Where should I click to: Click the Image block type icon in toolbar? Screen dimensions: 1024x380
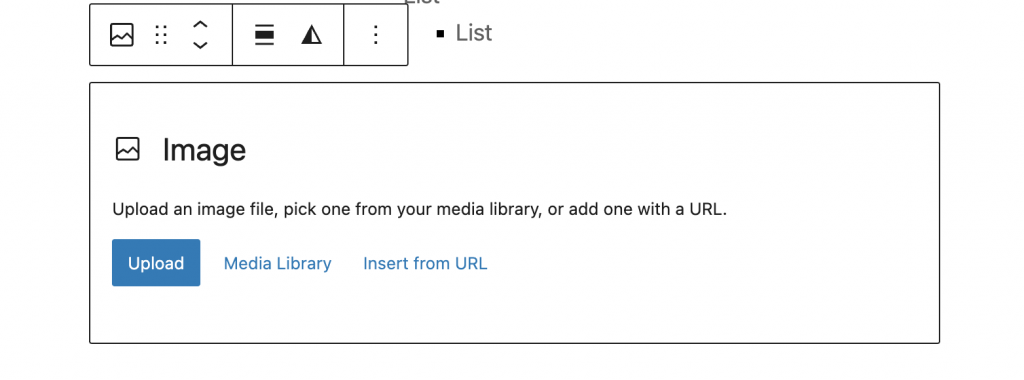coord(121,35)
